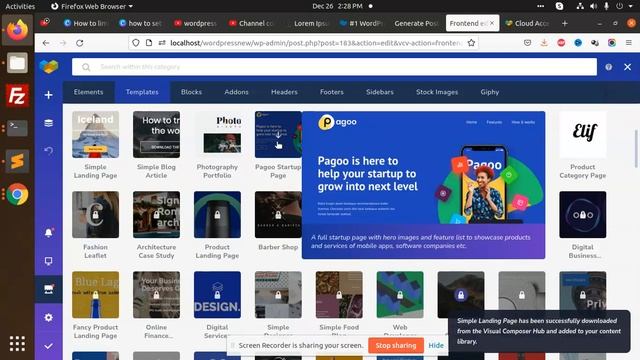
Task: Click the Firefox address bar URL
Action: tap(316, 43)
